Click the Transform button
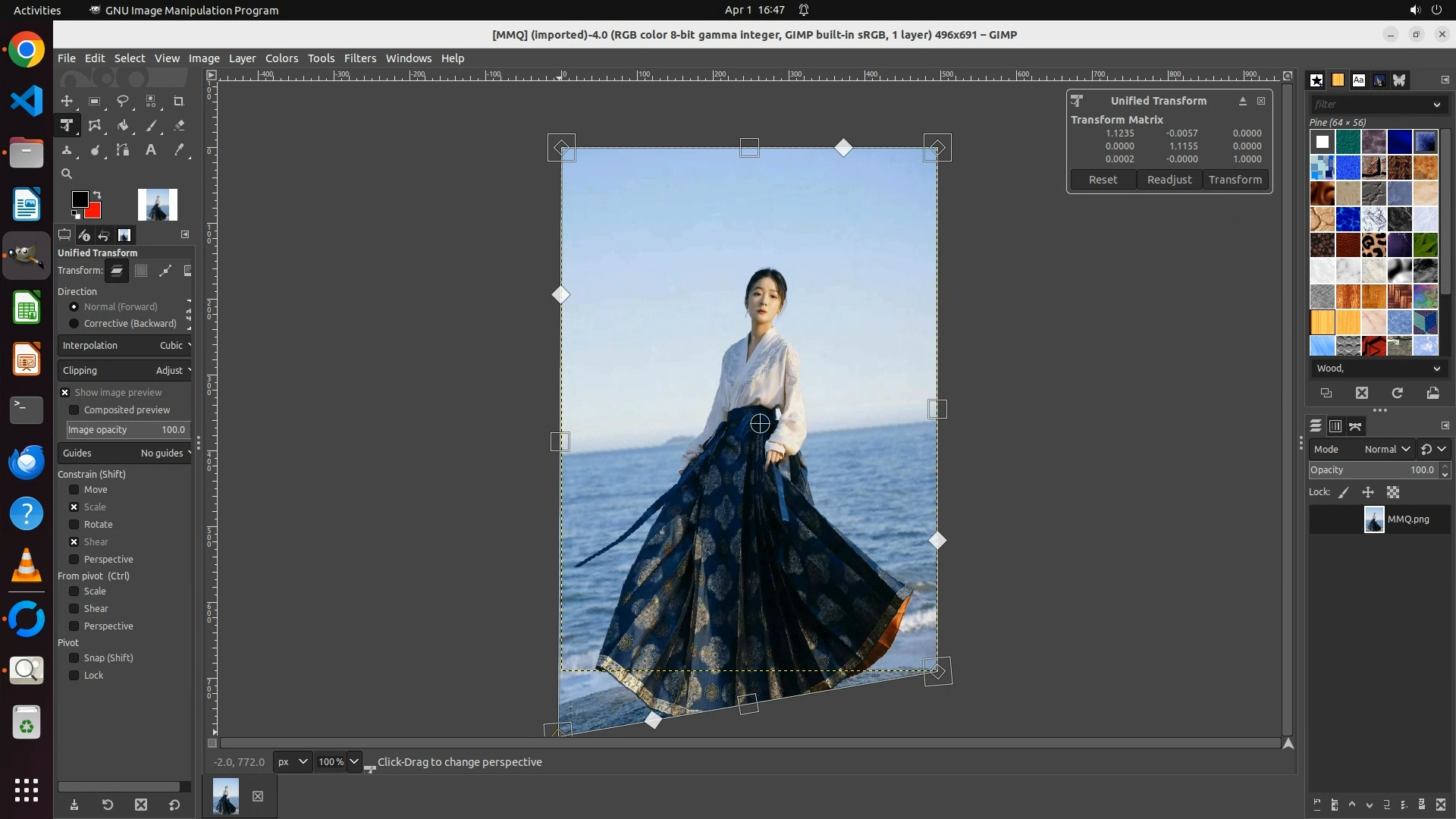This screenshot has height=819, width=1456. [1235, 180]
